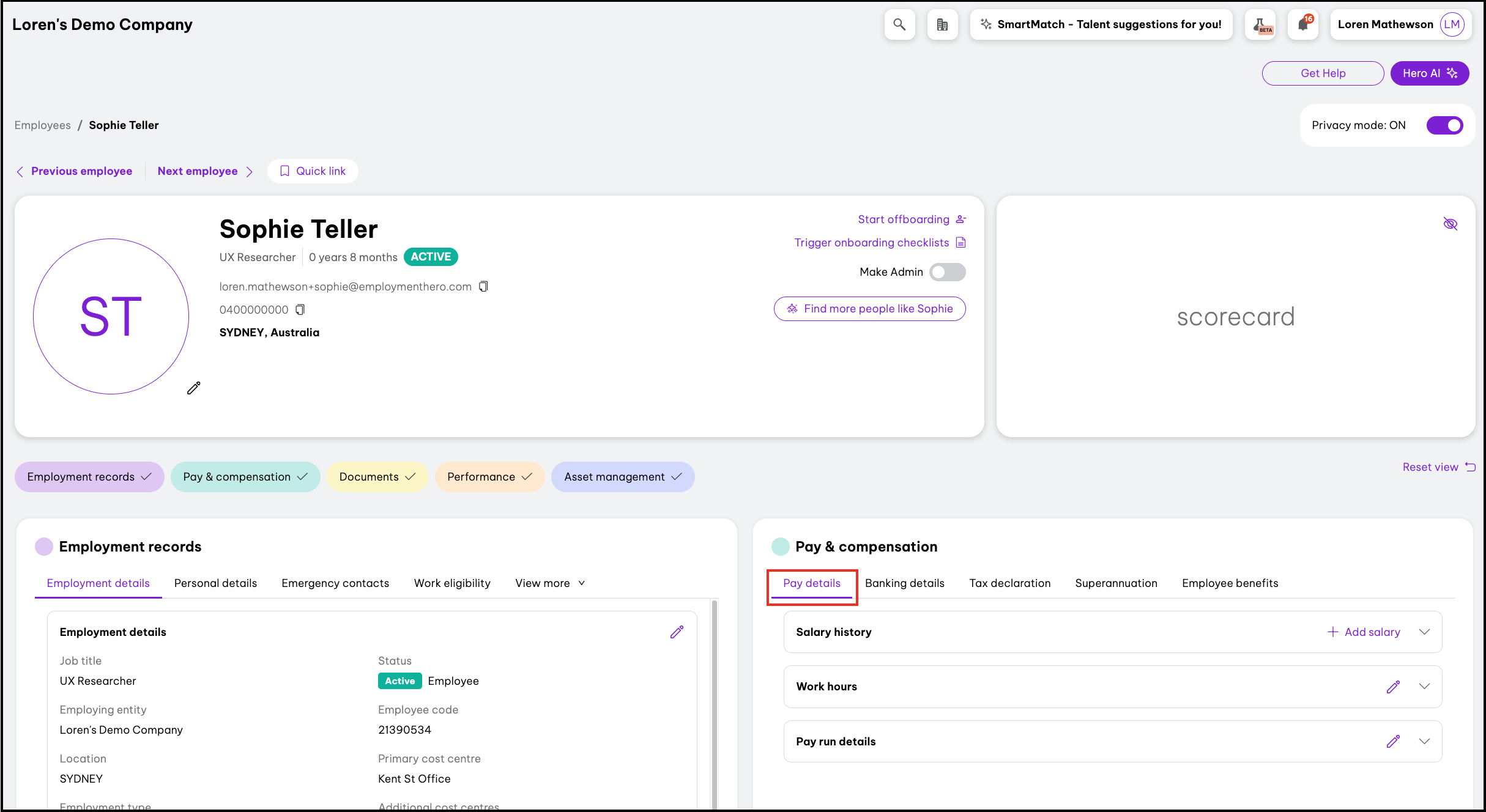Image resolution: width=1486 pixels, height=812 pixels.
Task: Click the search magnifier icon
Action: (x=899, y=24)
